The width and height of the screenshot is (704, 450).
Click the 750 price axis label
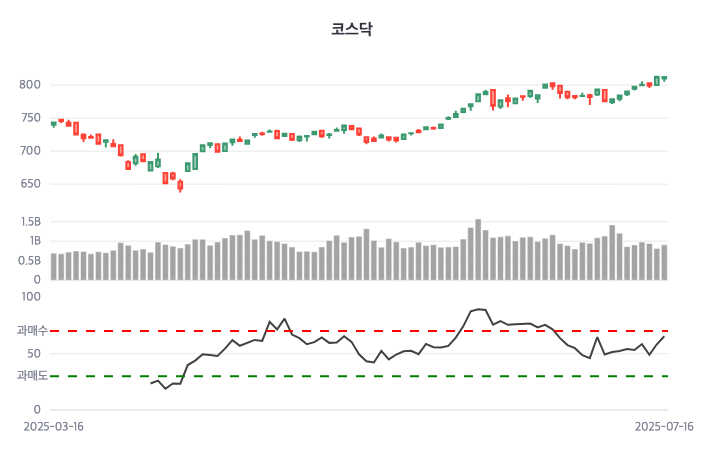coord(30,118)
